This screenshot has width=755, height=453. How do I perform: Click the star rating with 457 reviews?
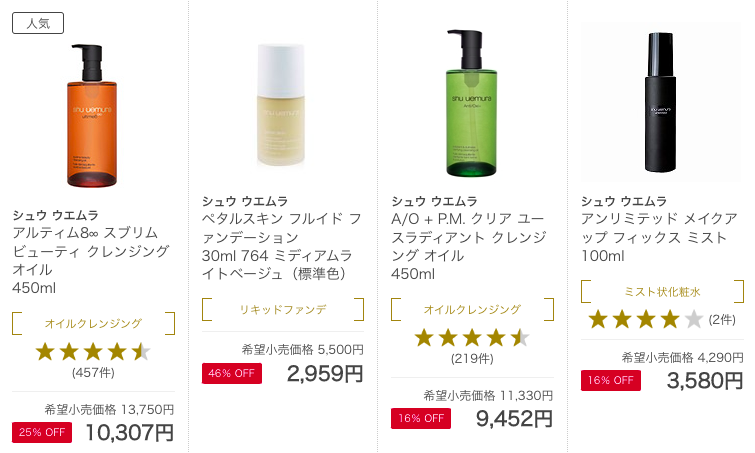click(93, 352)
